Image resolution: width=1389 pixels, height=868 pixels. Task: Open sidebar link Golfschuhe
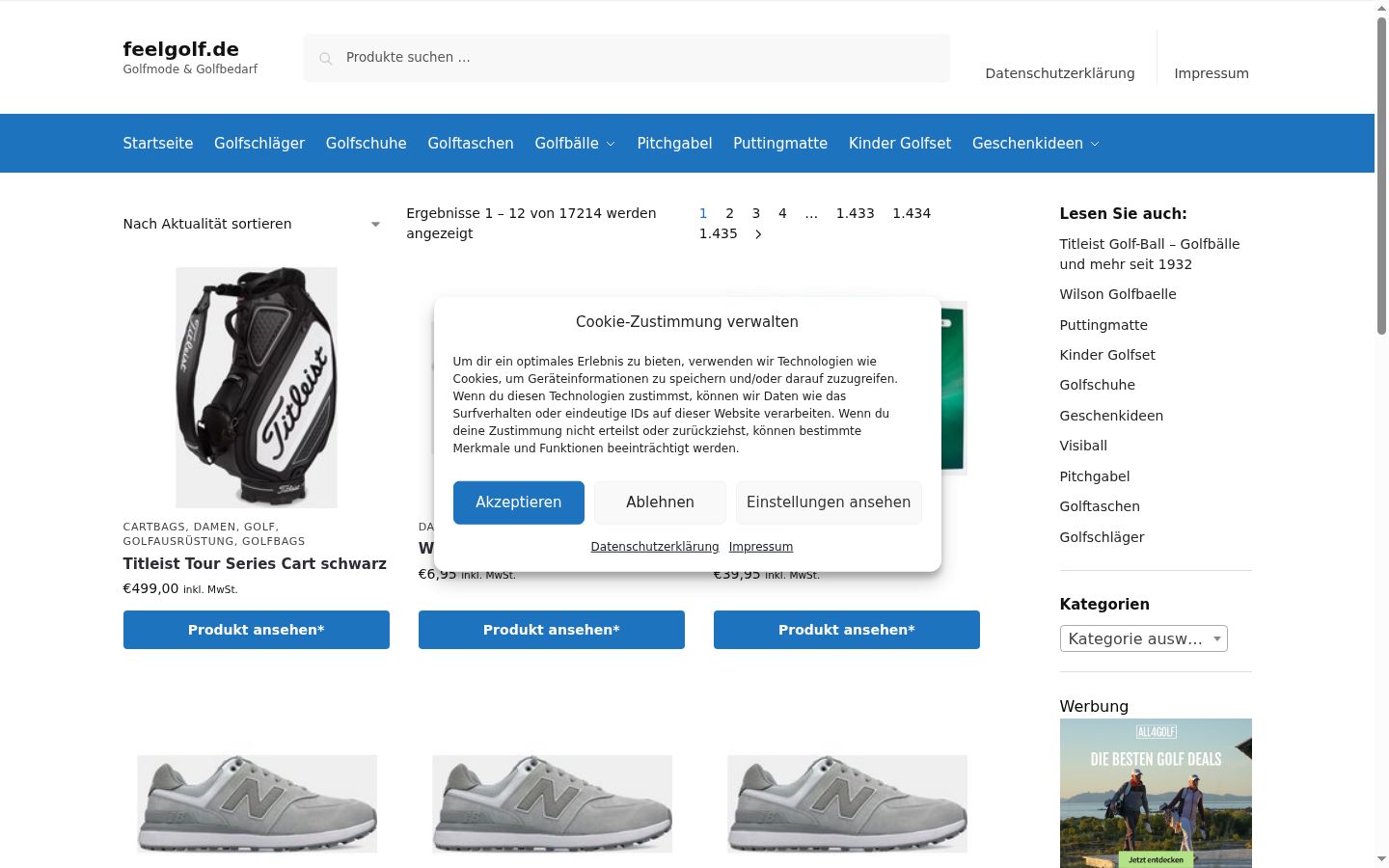1098,385
